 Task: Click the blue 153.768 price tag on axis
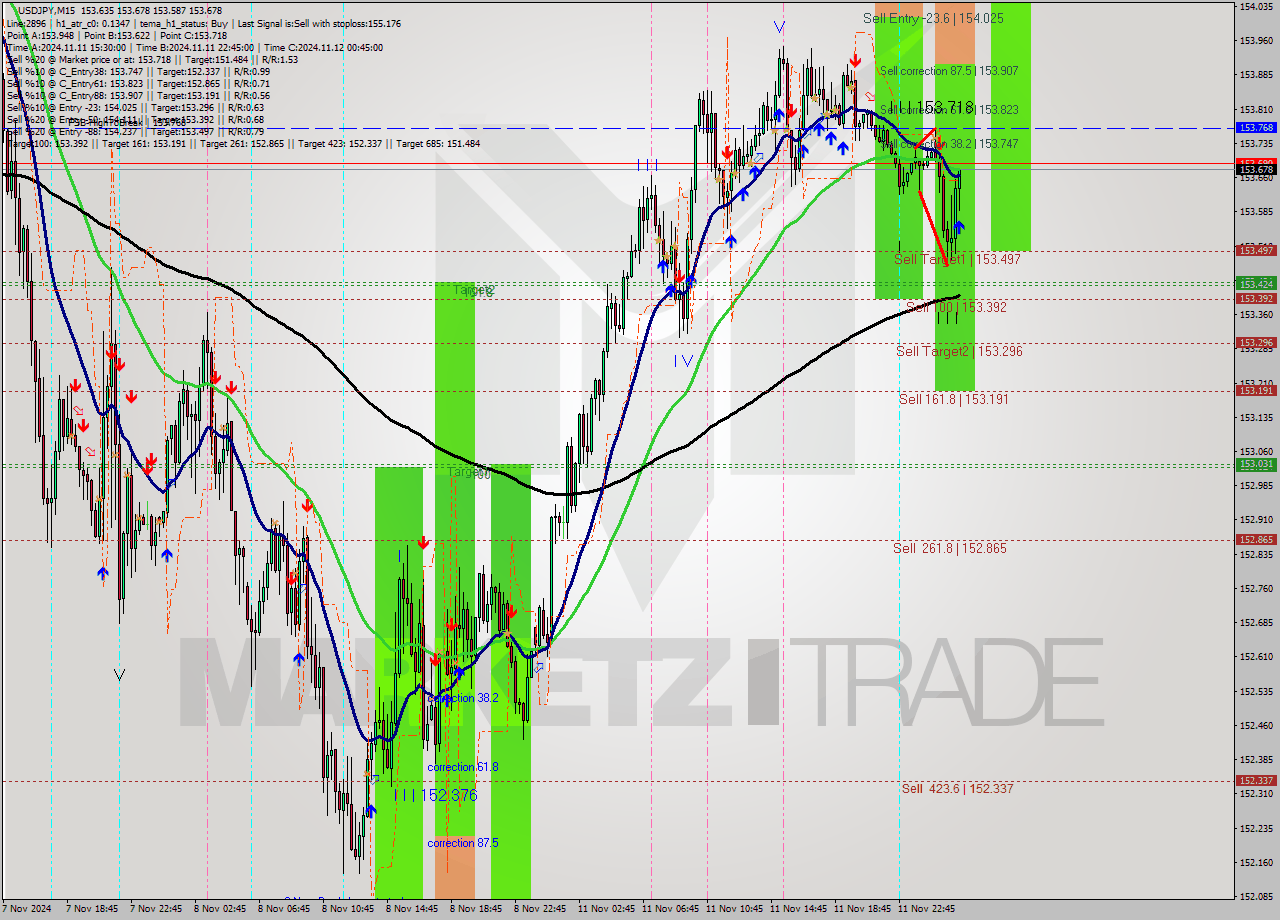coord(1256,128)
